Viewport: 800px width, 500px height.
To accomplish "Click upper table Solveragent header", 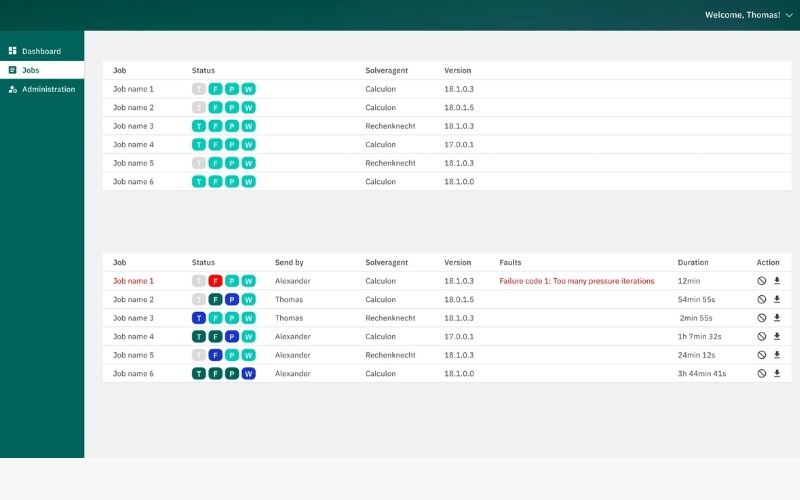I will [386, 70].
